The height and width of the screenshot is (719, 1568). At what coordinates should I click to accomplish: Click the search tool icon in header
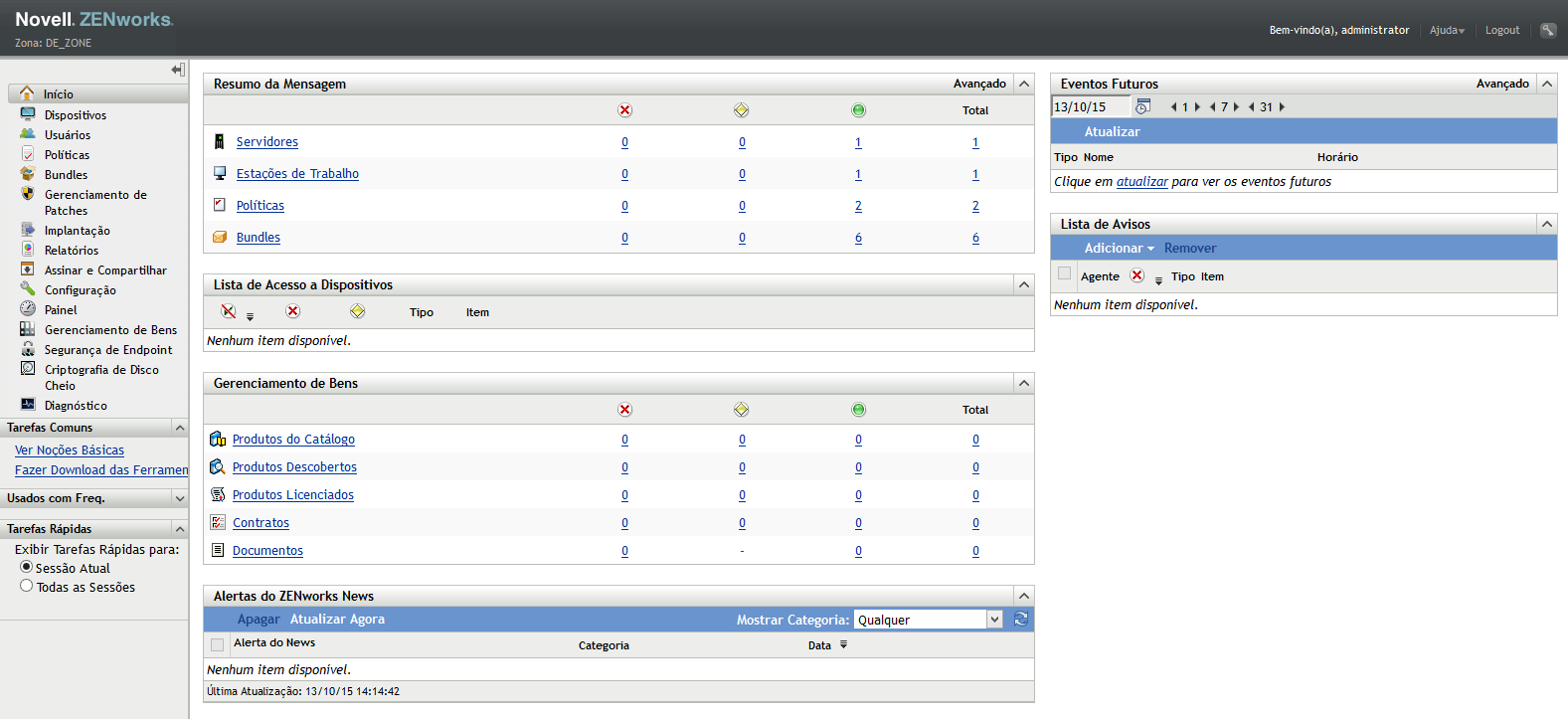[1548, 30]
